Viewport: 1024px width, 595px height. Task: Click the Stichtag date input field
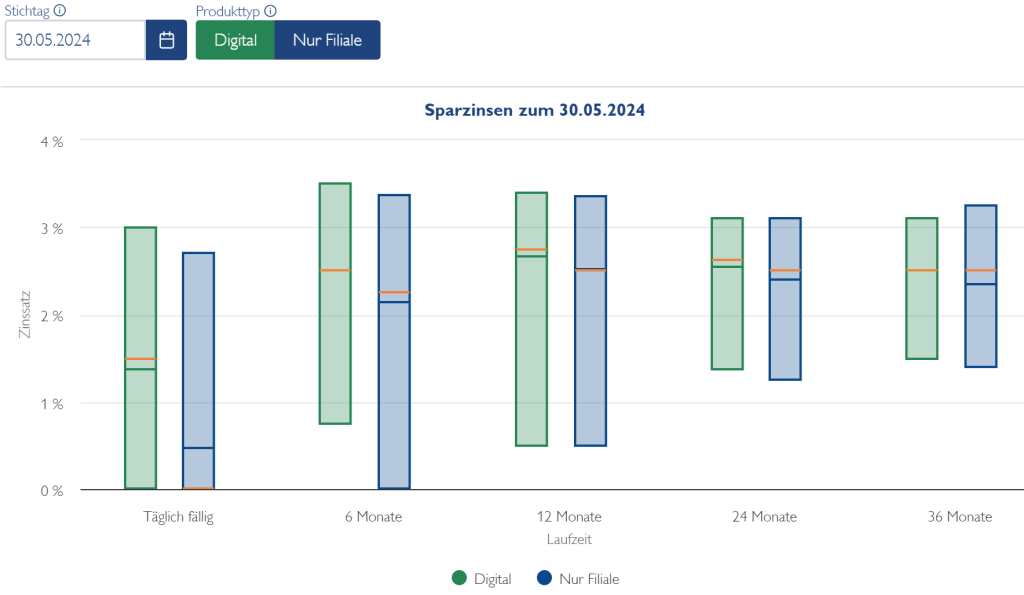[75, 40]
